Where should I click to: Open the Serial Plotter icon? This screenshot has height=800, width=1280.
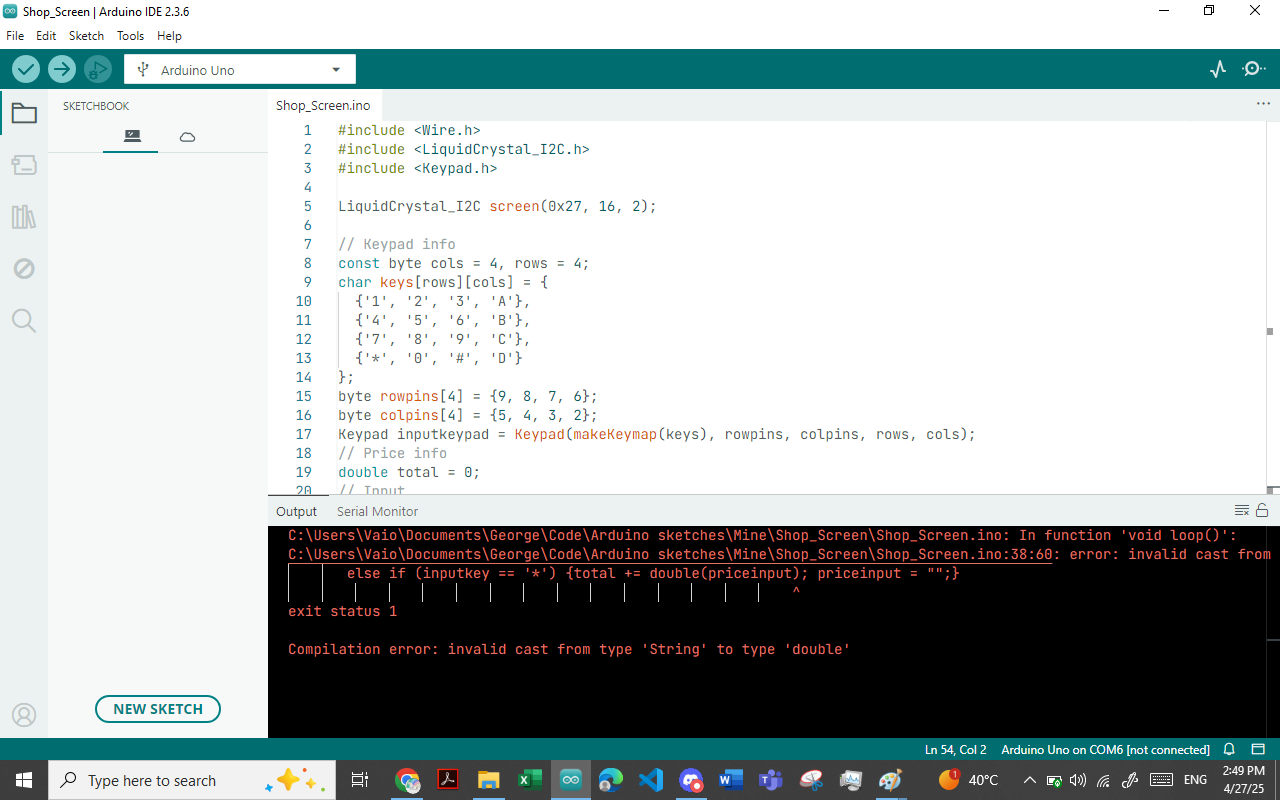point(1218,69)
